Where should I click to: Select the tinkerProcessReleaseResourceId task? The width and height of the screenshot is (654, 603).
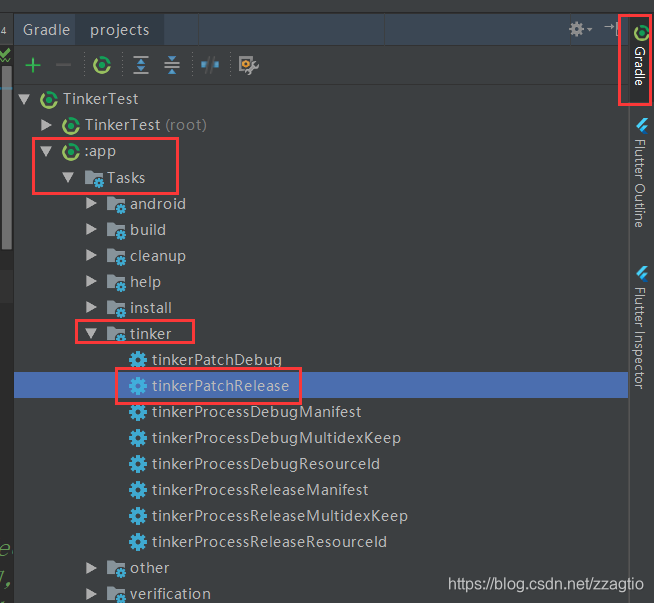click(x=269, y=542)
